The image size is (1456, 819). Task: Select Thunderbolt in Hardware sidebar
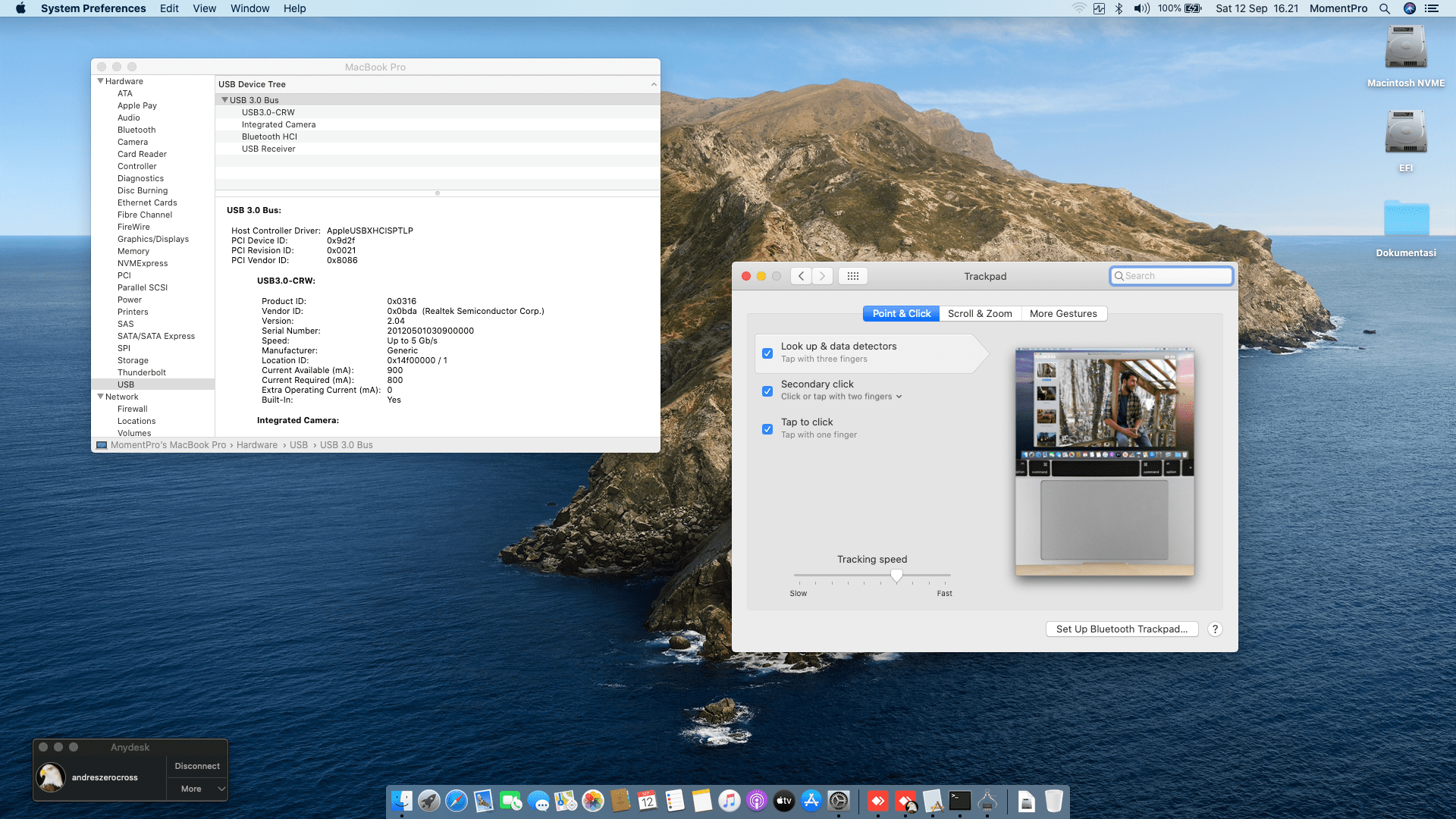tap(142, 372)
